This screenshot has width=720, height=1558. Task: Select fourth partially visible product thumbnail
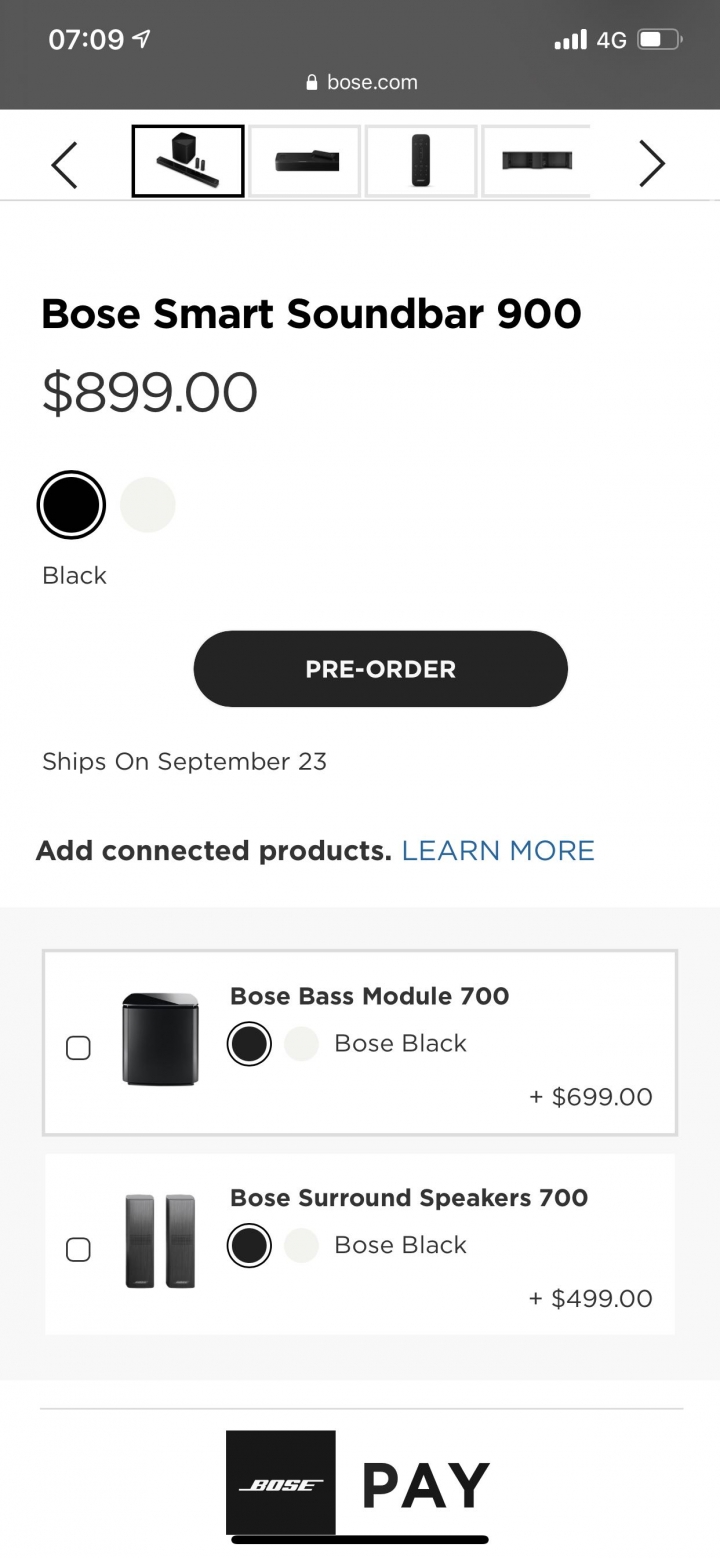tap(537, 161)
